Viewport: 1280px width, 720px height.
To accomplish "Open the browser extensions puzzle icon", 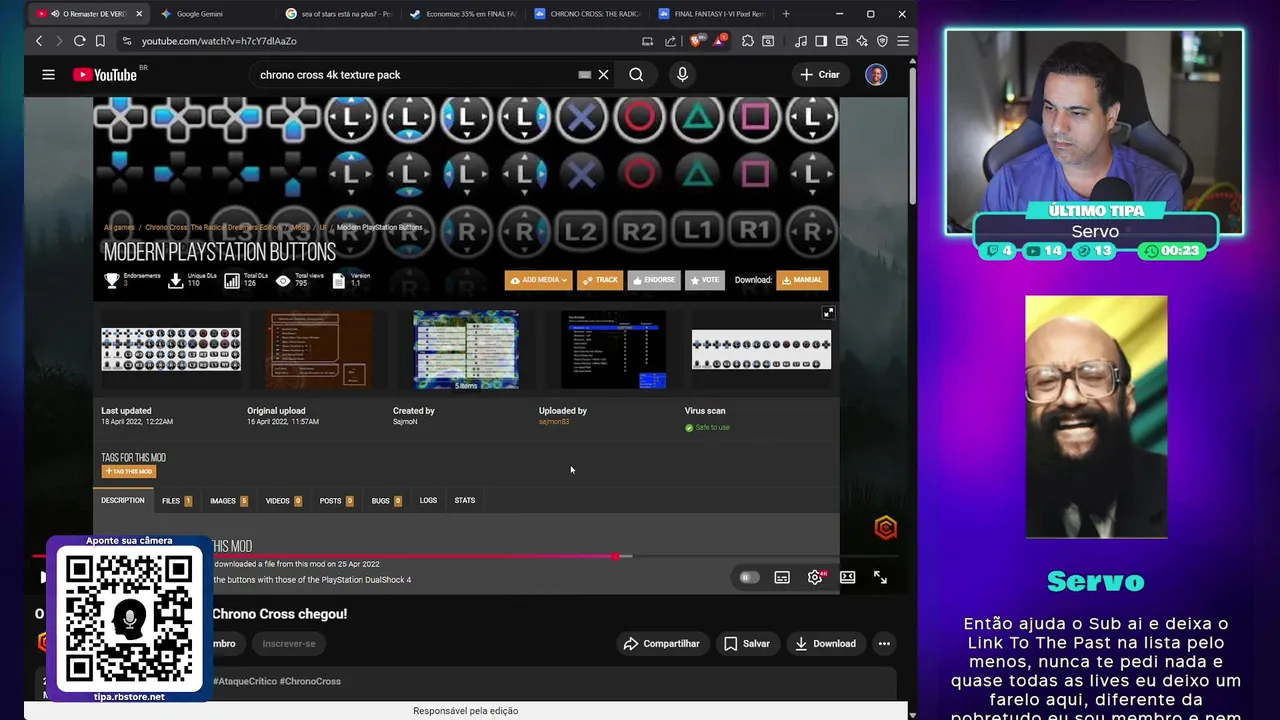I will click(747, 41).
